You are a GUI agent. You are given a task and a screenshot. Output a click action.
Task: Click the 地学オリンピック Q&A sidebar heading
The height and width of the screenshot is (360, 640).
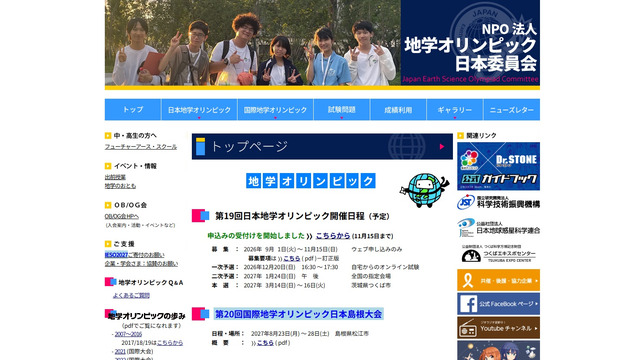pyautogui.click(x=151, y=282)
